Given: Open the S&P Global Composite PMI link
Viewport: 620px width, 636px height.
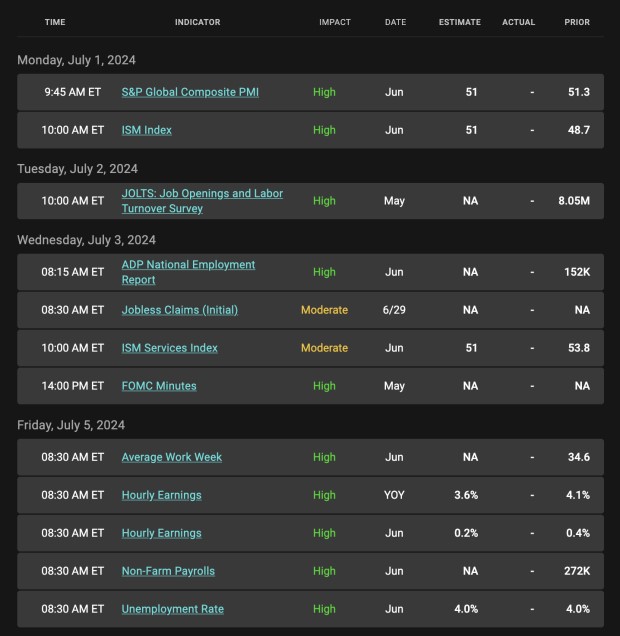Looking at the screenshot, I should coord(192,92).
